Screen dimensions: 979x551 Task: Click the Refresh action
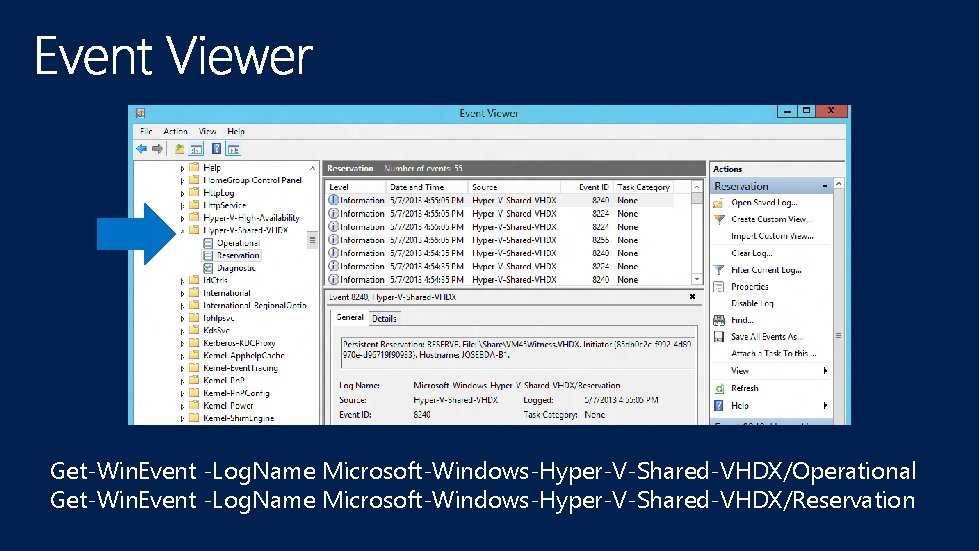click(x=745, y=388)
